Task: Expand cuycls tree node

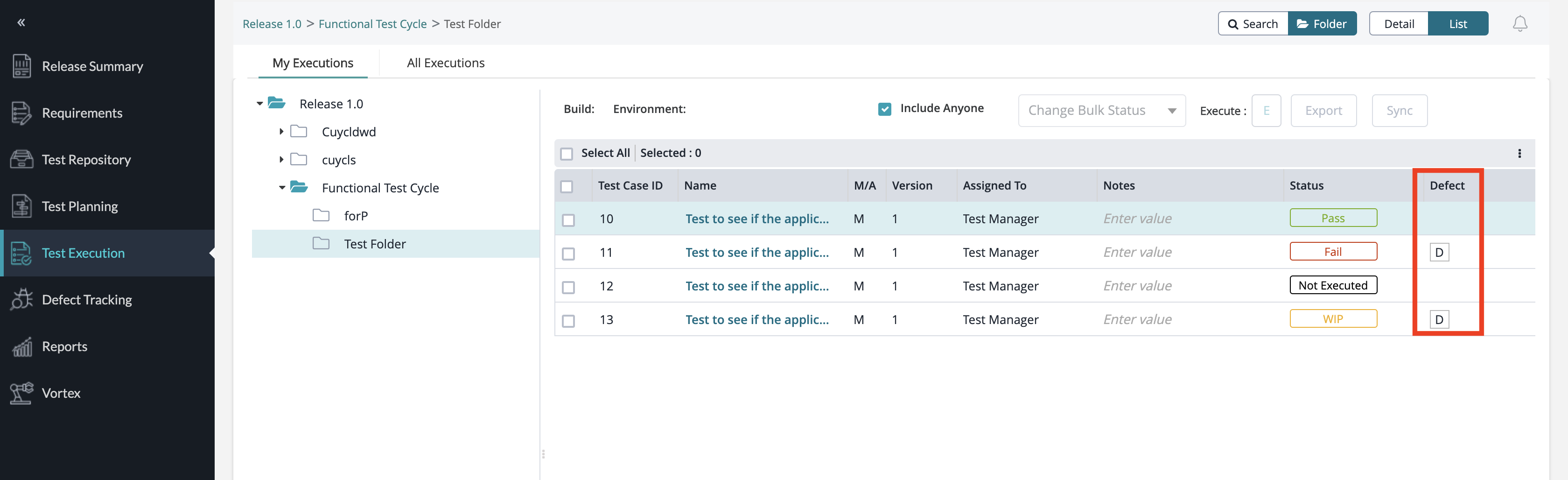Action: click(x=281, y=159)
